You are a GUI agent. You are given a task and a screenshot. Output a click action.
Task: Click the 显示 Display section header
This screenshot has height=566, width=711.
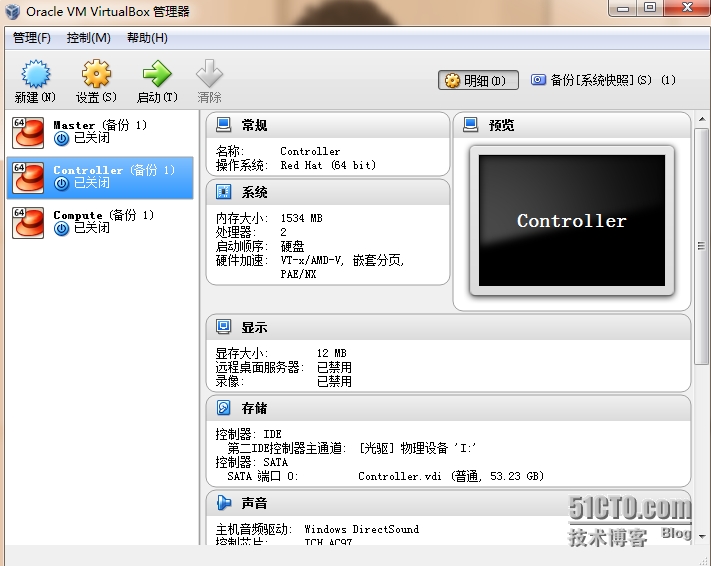(x=448, y=327)
